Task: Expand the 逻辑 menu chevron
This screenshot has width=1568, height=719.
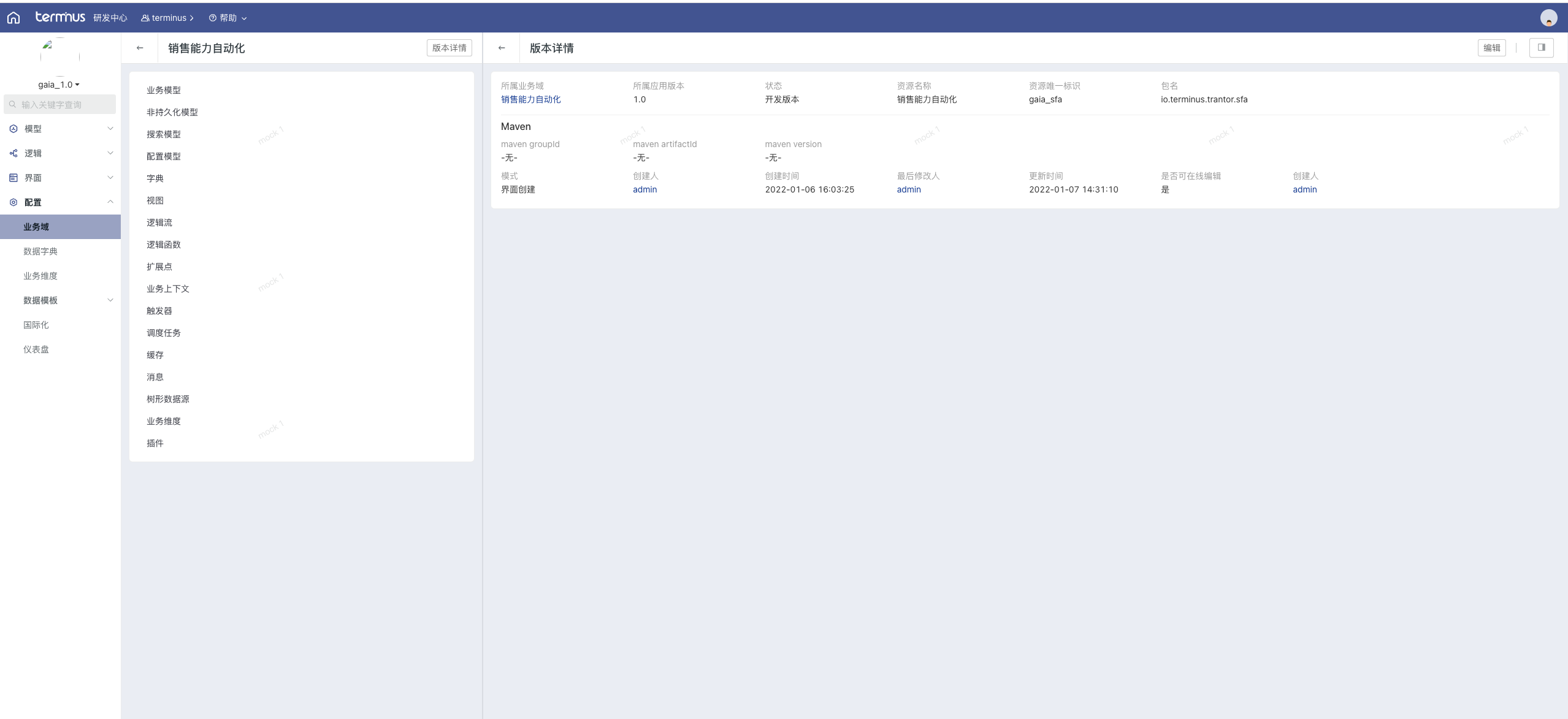Action: [110, 153]
